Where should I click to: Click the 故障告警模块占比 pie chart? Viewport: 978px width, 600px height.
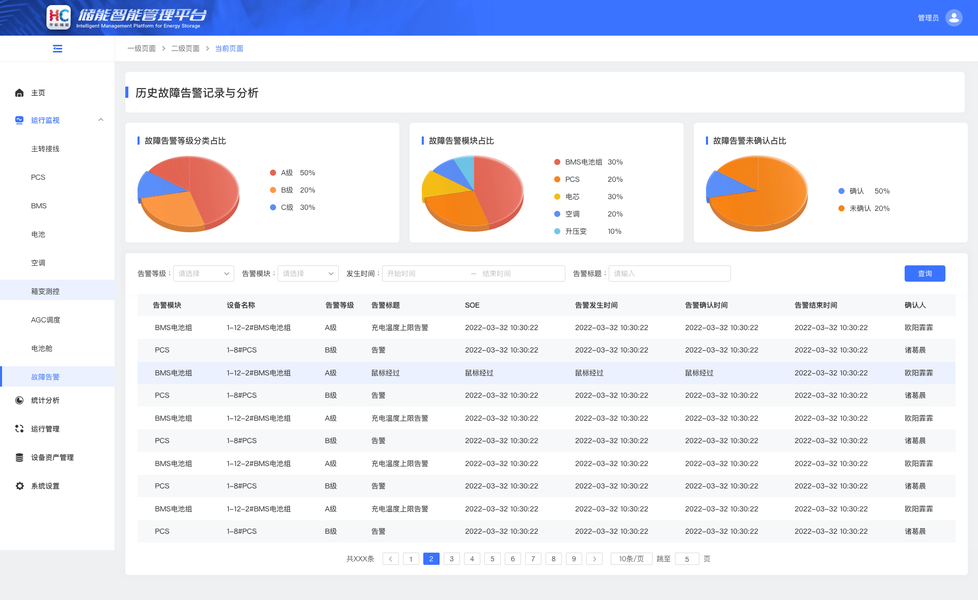pos(473,193)
